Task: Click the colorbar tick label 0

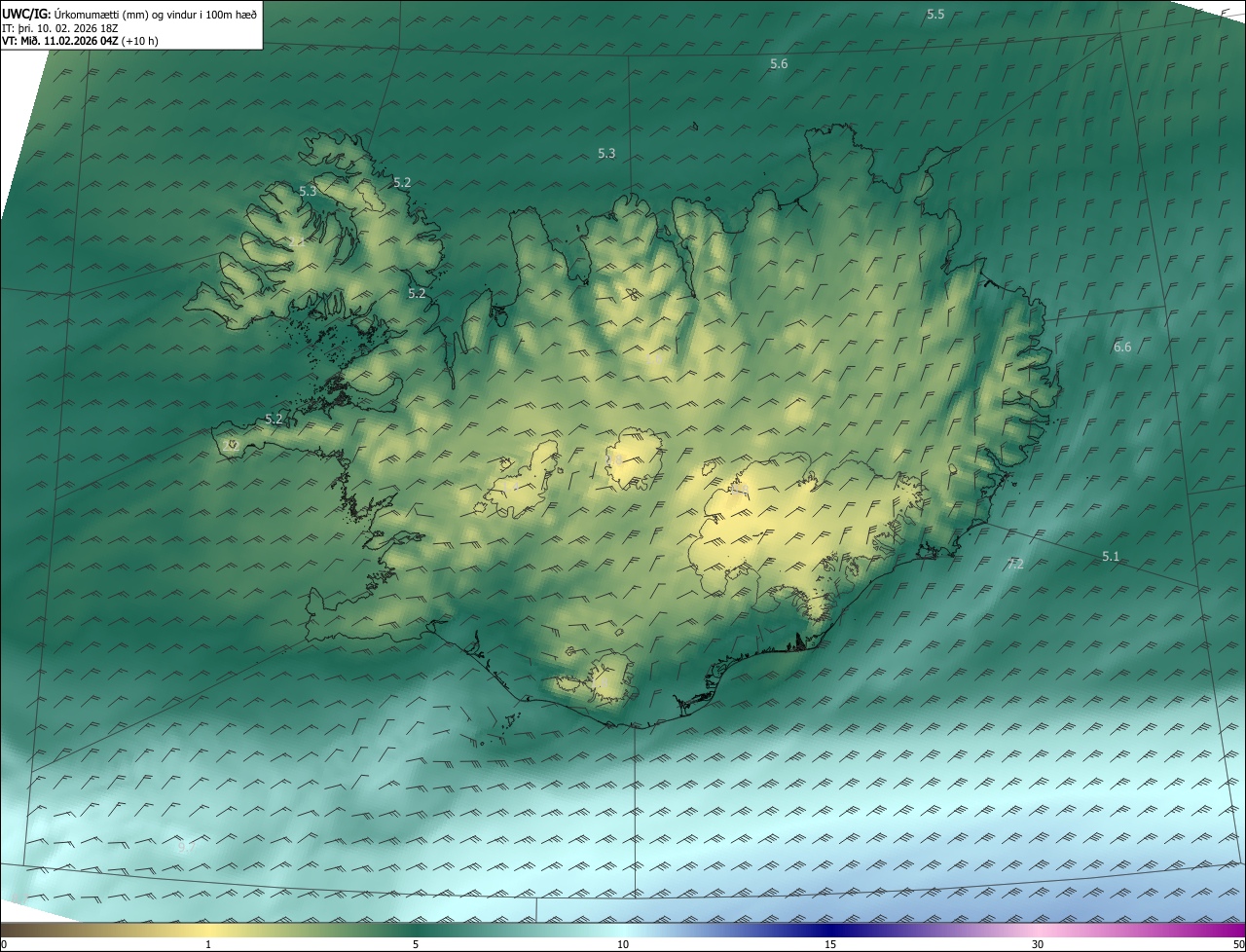Action: pyautogui.click(x=4, y=944)
